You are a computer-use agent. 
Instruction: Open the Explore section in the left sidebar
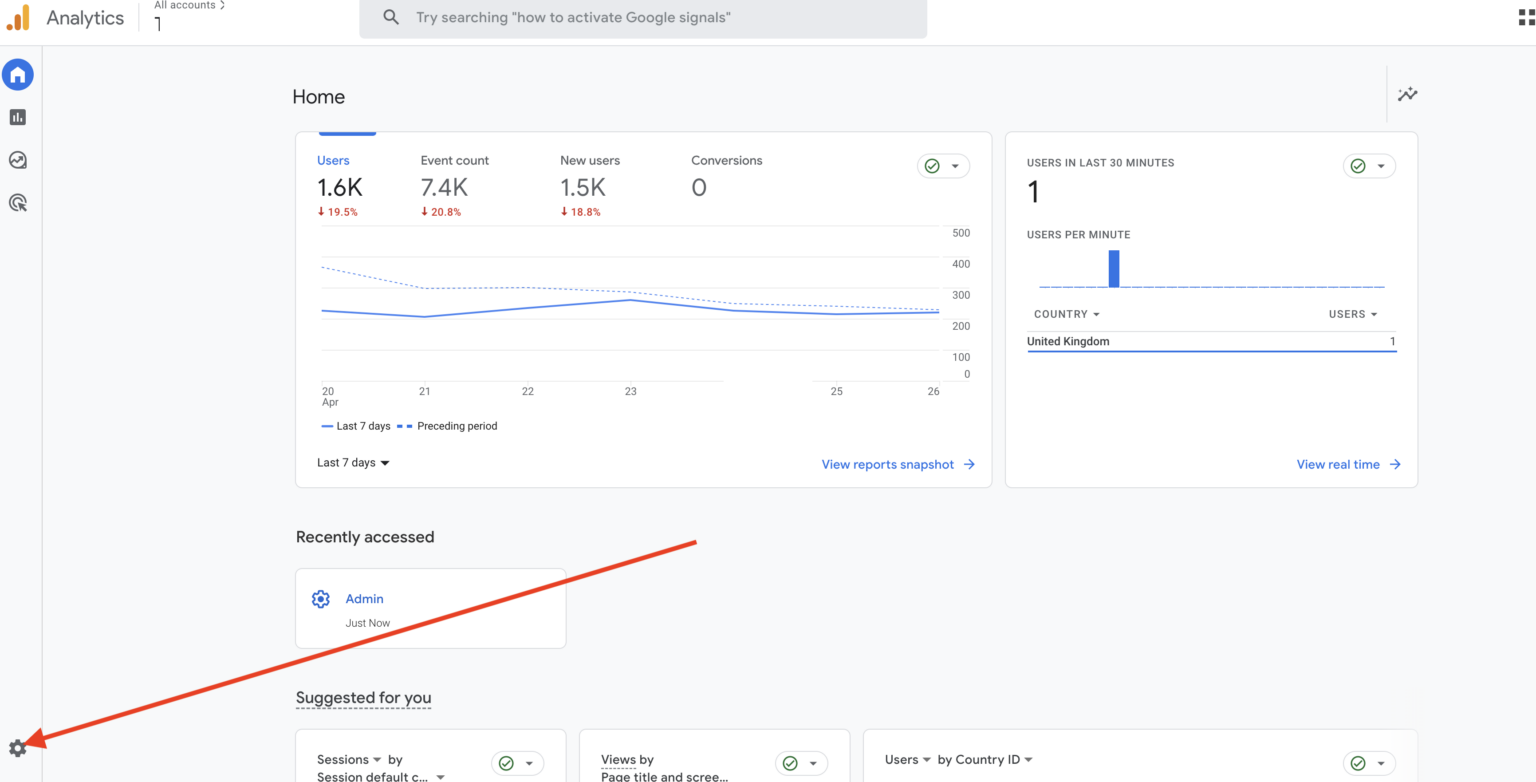coord(18,160)
